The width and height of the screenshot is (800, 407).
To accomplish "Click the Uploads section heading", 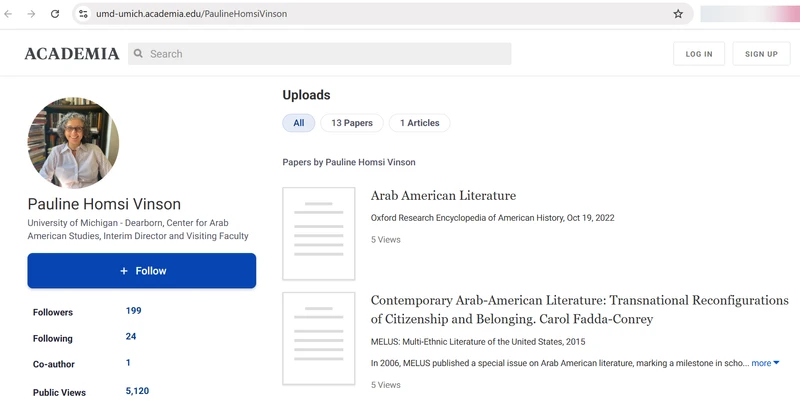I will point(306,95).
